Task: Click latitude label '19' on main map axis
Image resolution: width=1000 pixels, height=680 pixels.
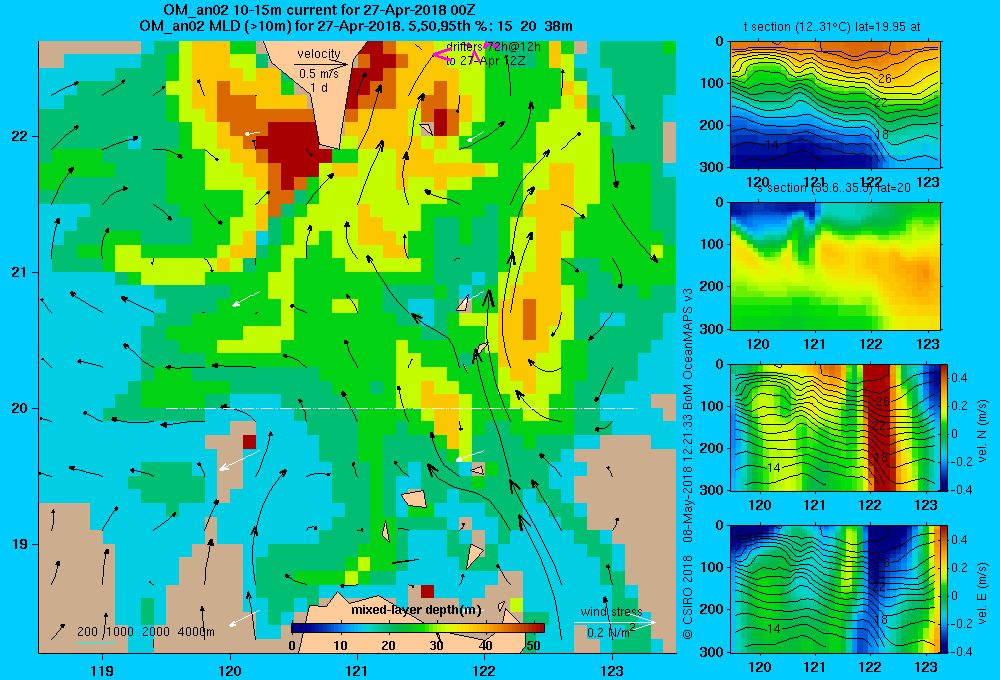Action: [20, 544]
